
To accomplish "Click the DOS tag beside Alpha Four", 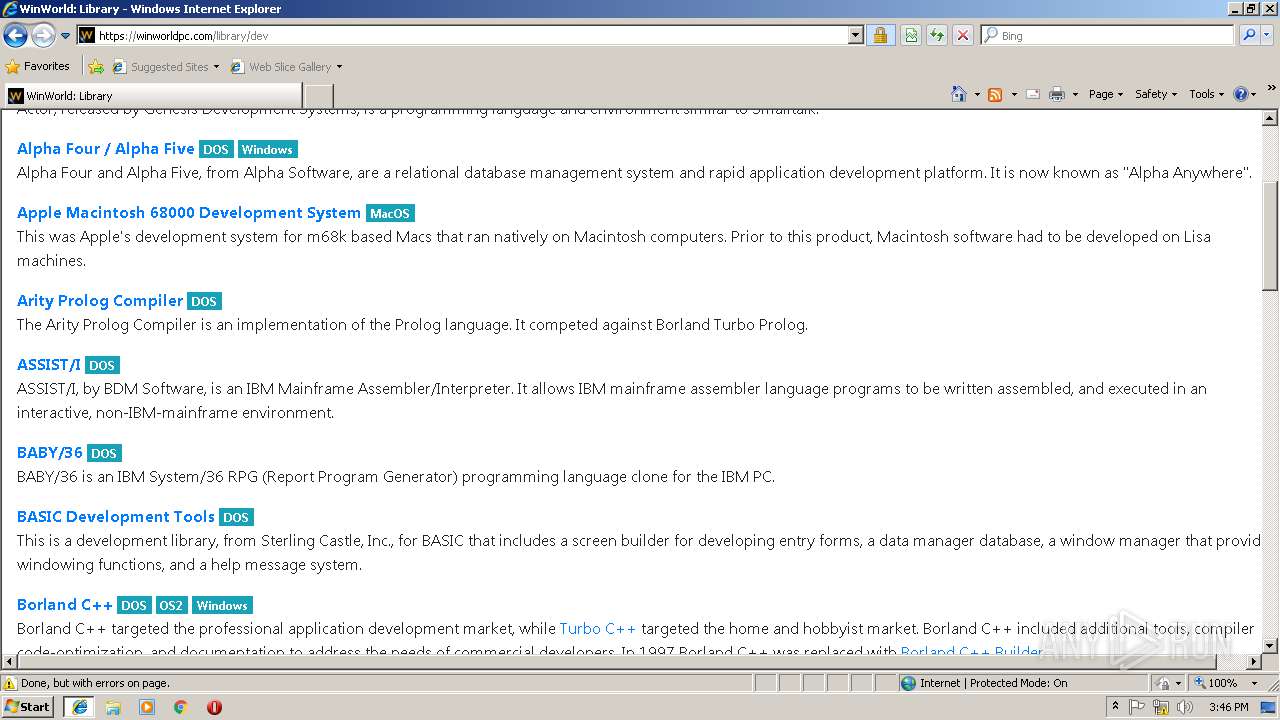I will click(x=216, y=149).
